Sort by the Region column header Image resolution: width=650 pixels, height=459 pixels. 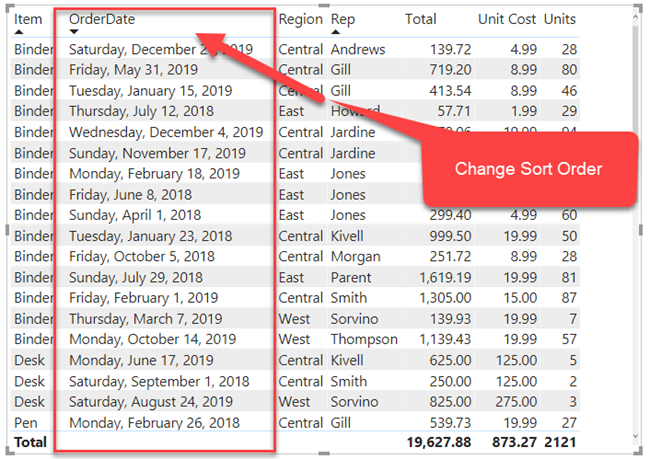pos(301,19)
